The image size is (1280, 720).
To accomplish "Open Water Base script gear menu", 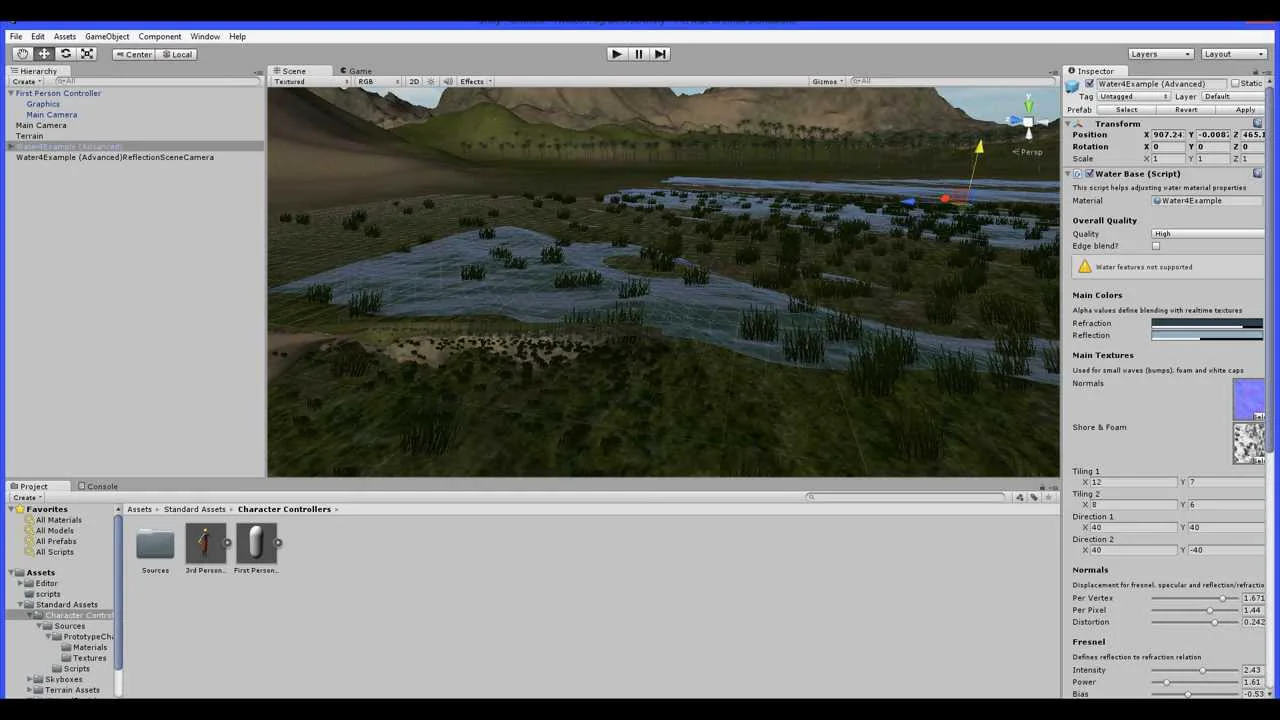I will click(1257, 174).
